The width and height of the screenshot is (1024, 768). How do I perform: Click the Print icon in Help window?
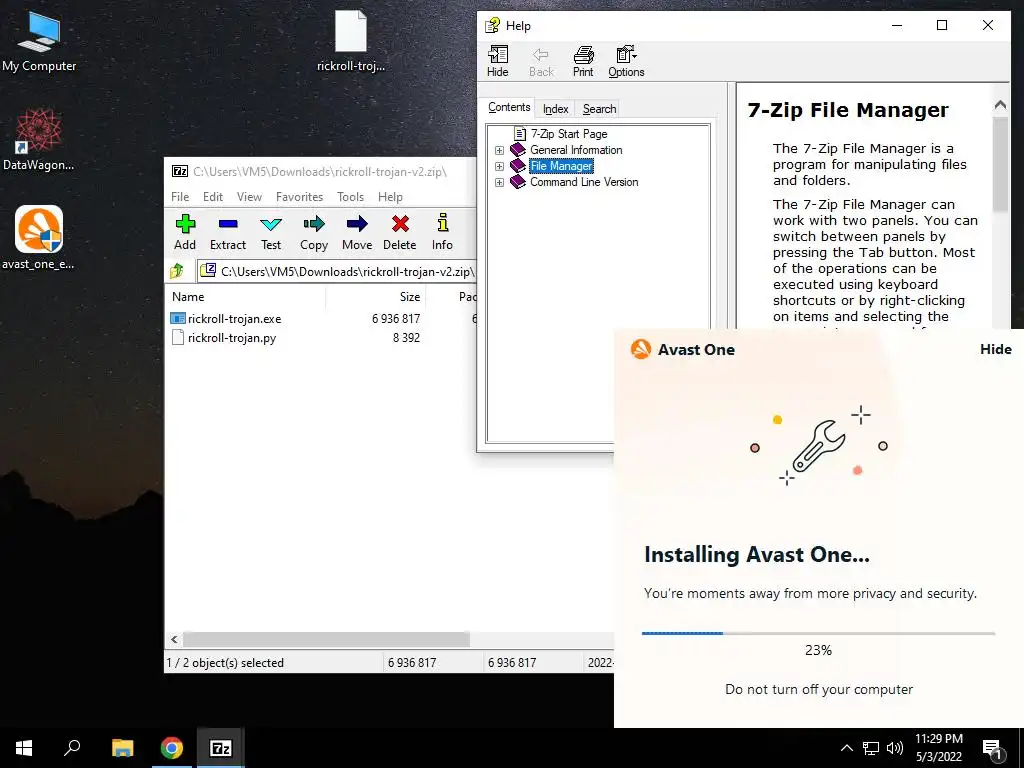[583, 61]
